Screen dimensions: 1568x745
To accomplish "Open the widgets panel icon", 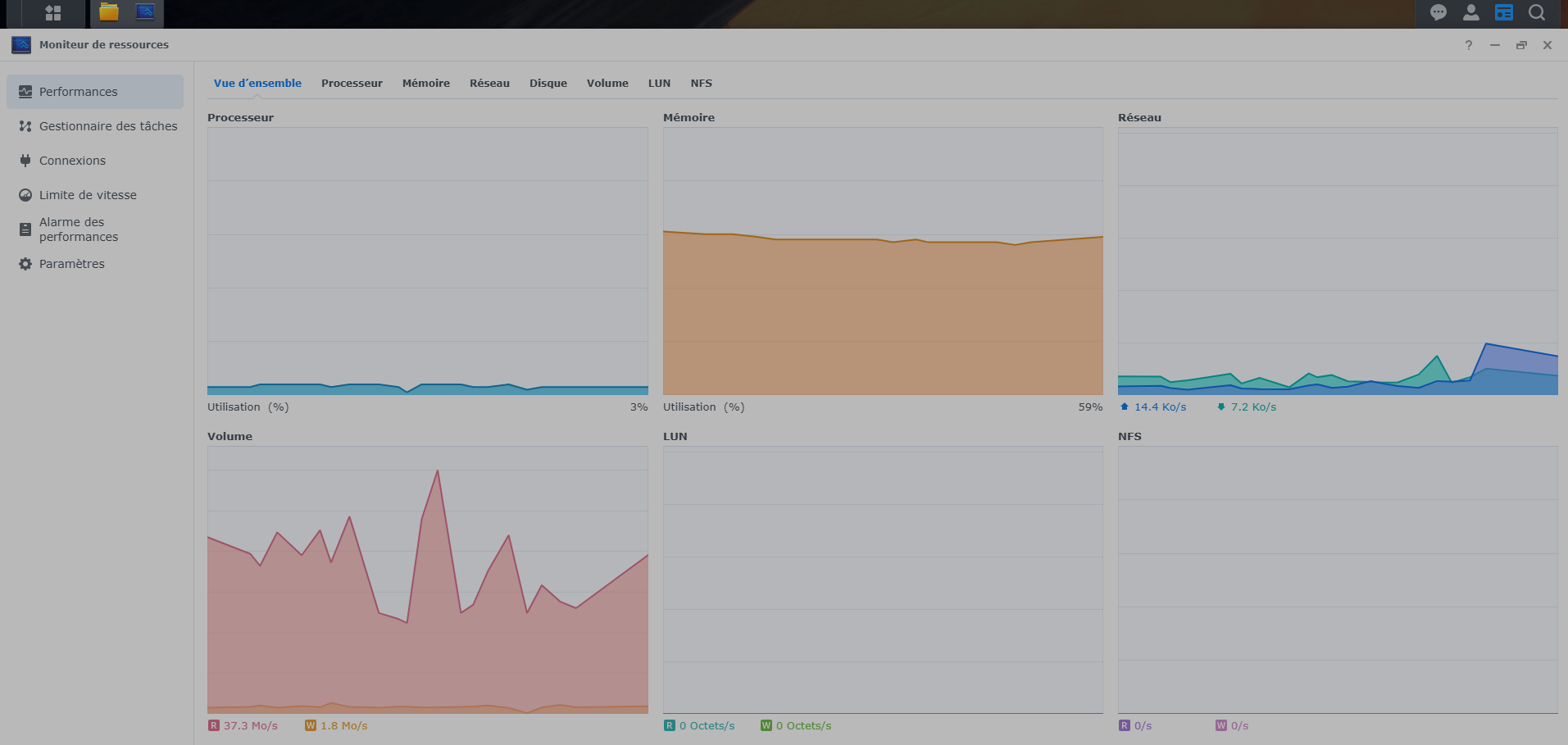I will (1503, 12).
